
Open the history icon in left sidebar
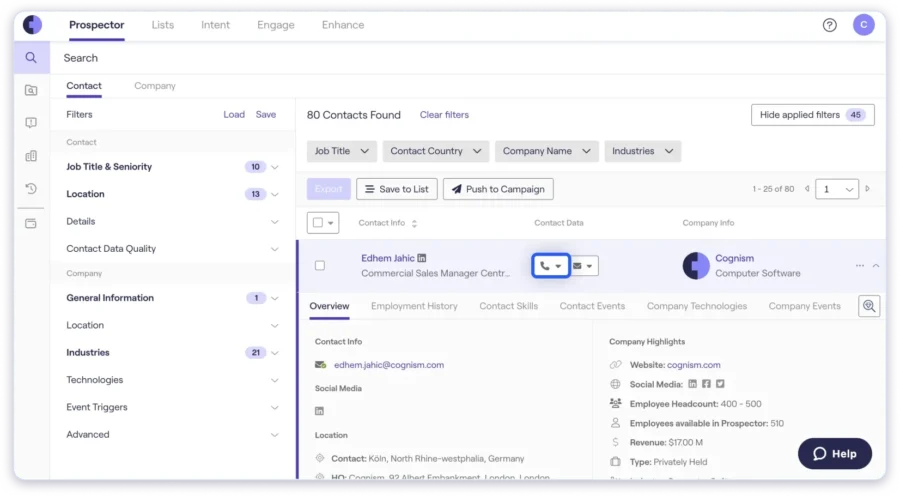[31, 188]
